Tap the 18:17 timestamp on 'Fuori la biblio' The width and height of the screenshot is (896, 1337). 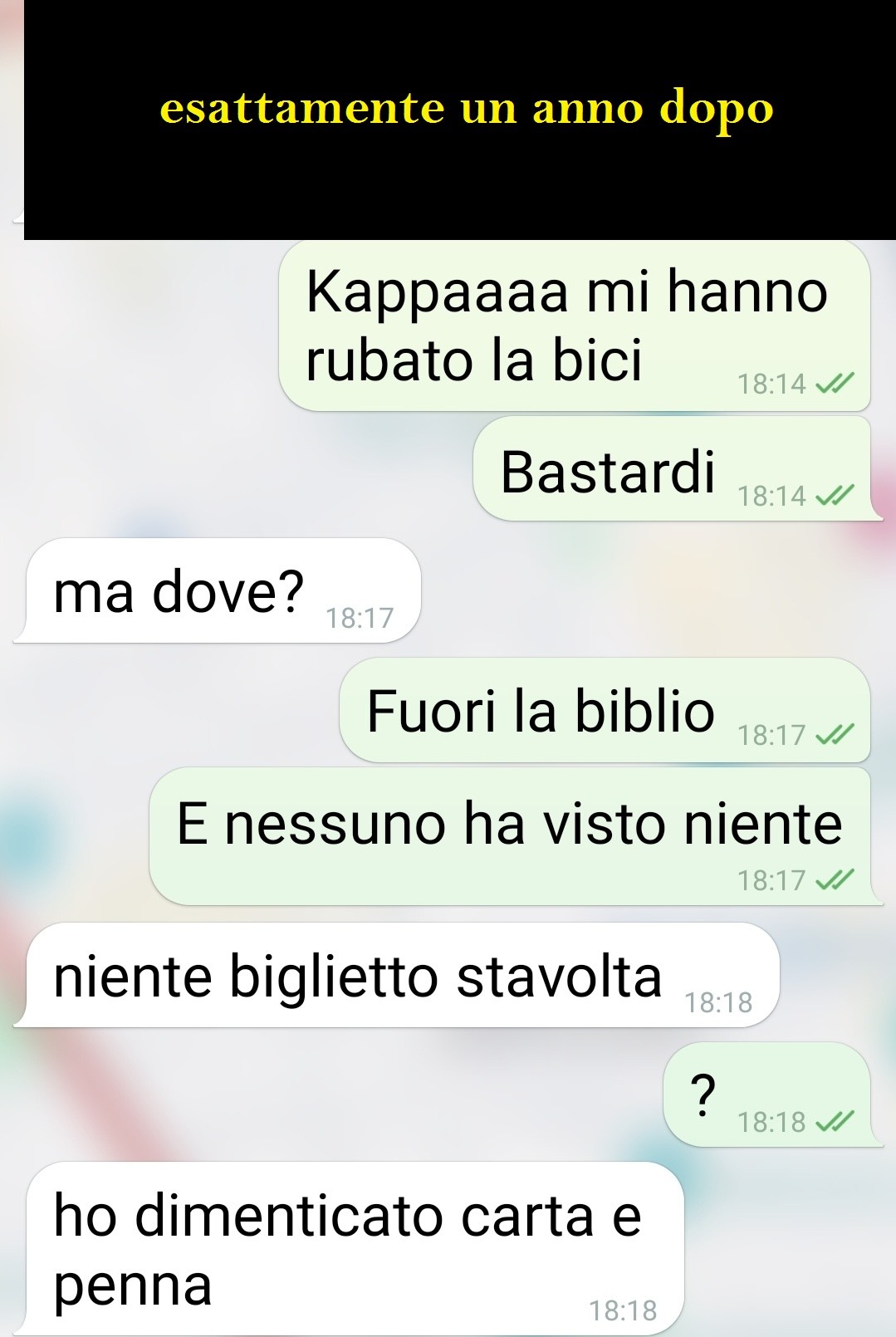coord(771,735)
